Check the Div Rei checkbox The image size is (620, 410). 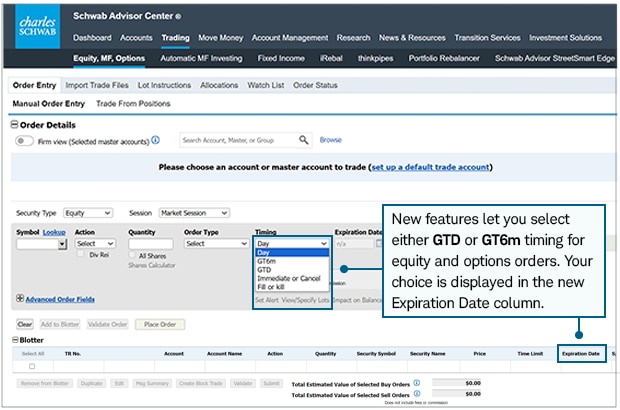[80, 254]
